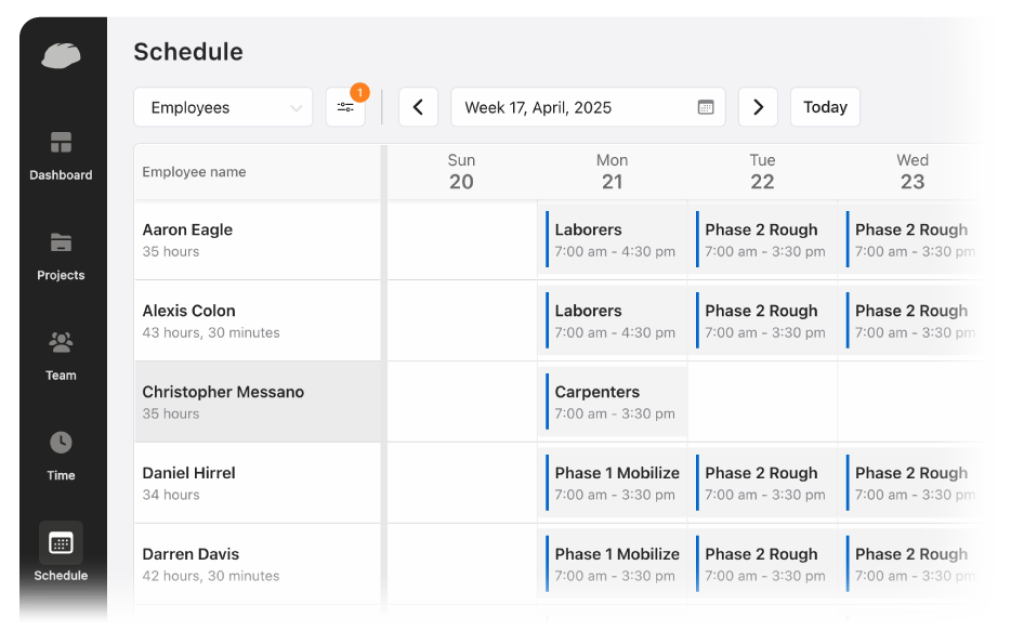Go to the previous week
1024x644 pixels.
(x=418, y=107)
